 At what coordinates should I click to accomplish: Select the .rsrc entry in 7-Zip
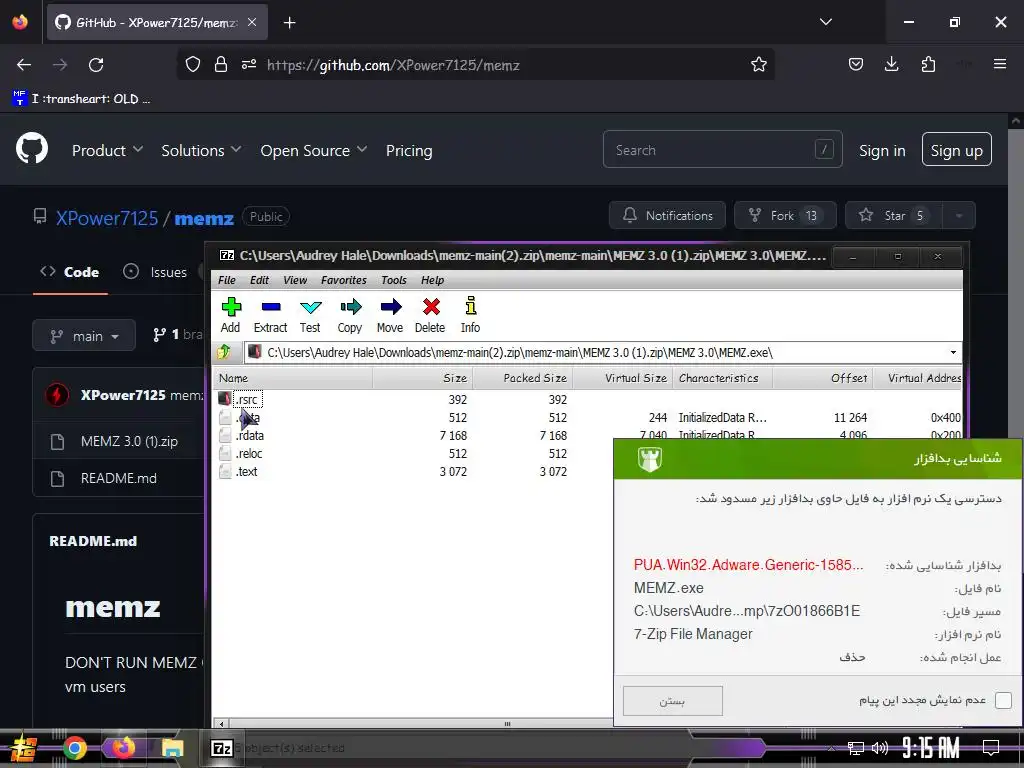[248, 400]
